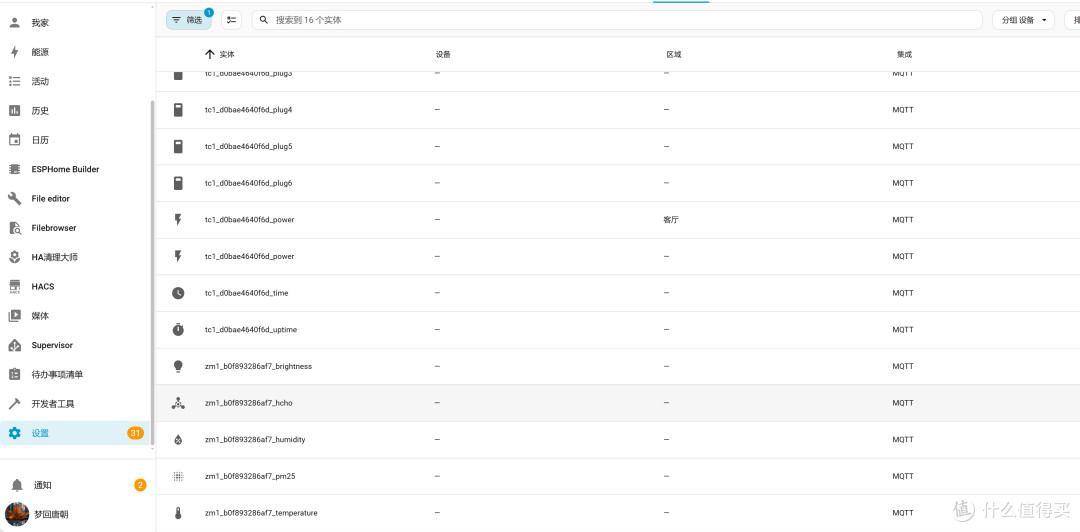Sort by the 实体 column arrow

pyautogui.click(x=211, y=54)
